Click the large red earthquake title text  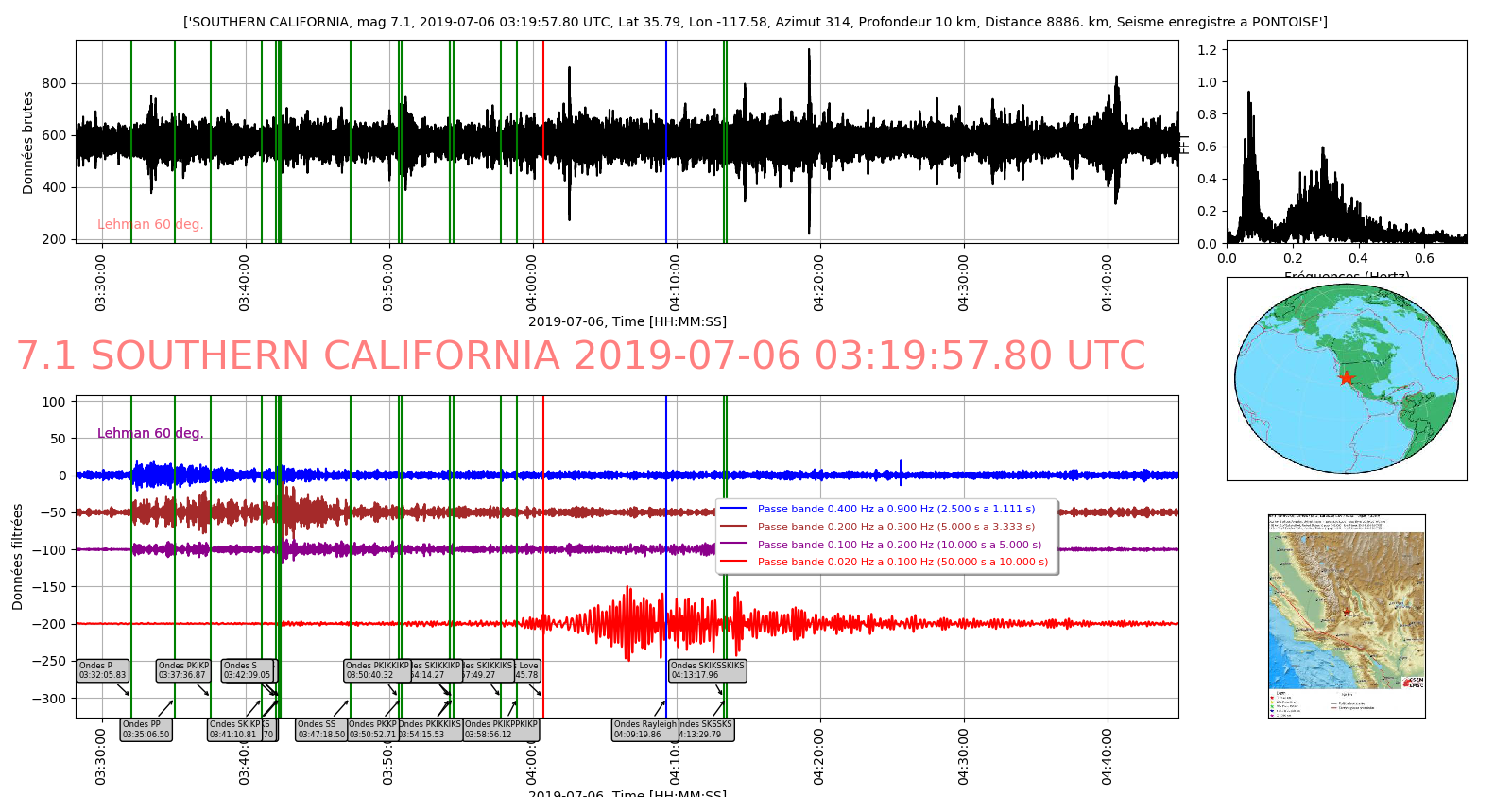(x=581, y=356)
